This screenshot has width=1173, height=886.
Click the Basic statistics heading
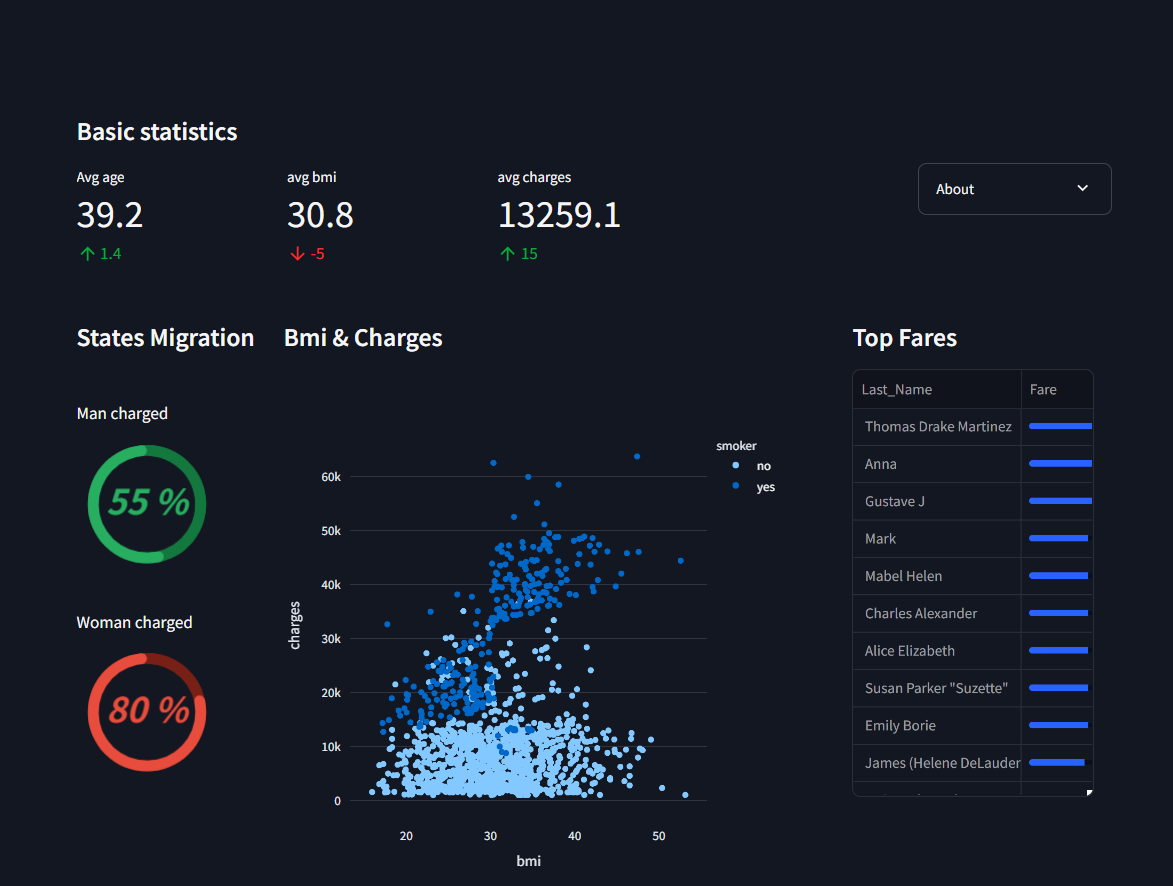(157, 132)
